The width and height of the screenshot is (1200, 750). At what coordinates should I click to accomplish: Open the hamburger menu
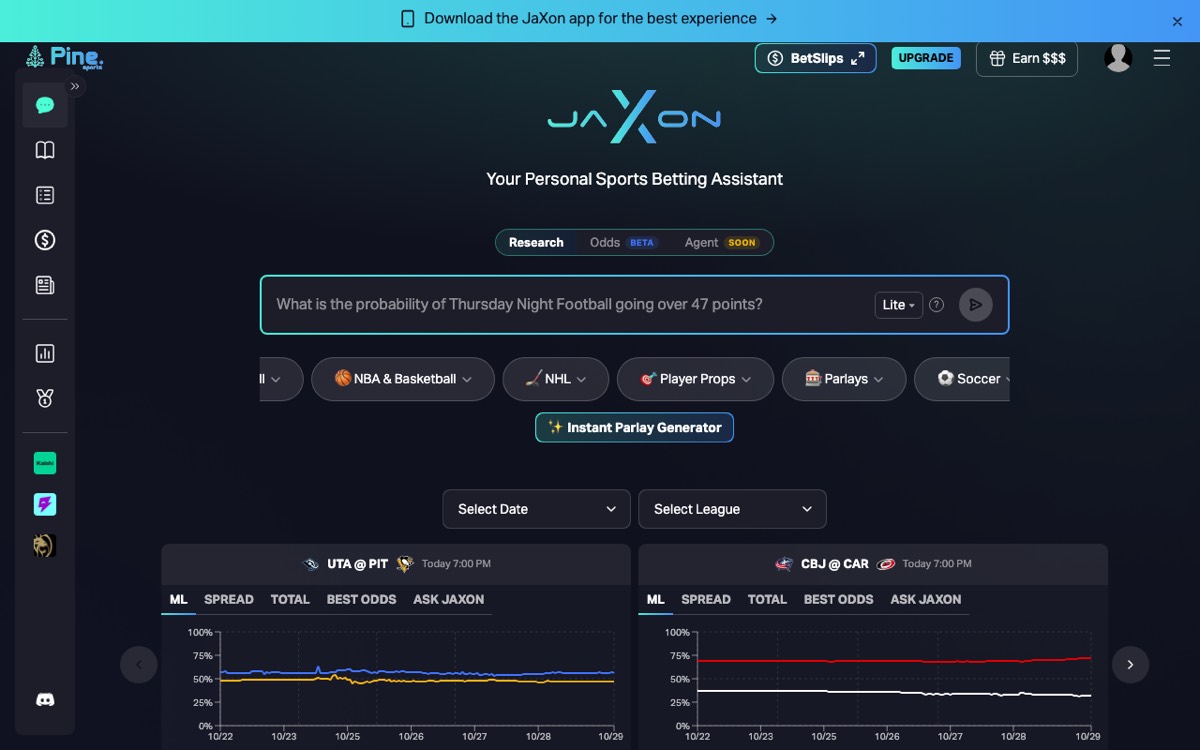point(1162,58)
